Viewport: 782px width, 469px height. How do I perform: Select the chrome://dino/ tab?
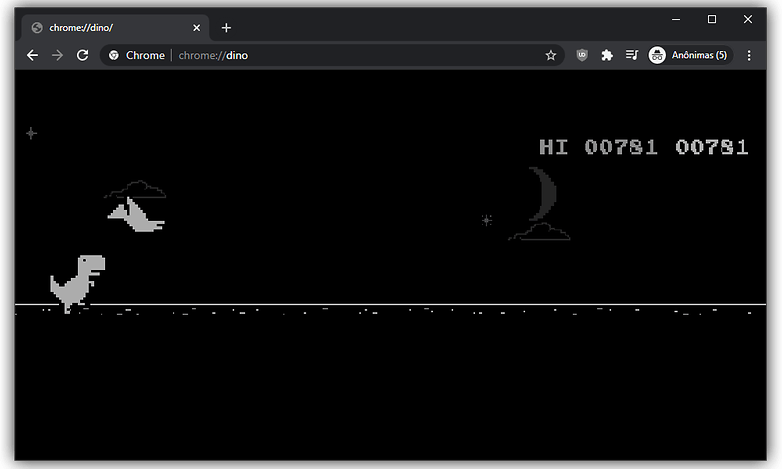pyautogui.click(x=115, y=28)
